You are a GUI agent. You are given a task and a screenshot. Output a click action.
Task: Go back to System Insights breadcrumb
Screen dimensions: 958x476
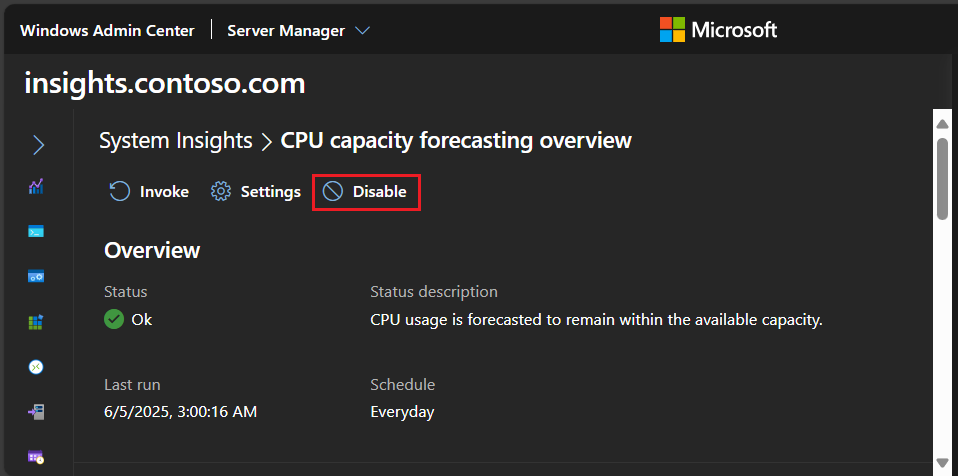[176, 141]
